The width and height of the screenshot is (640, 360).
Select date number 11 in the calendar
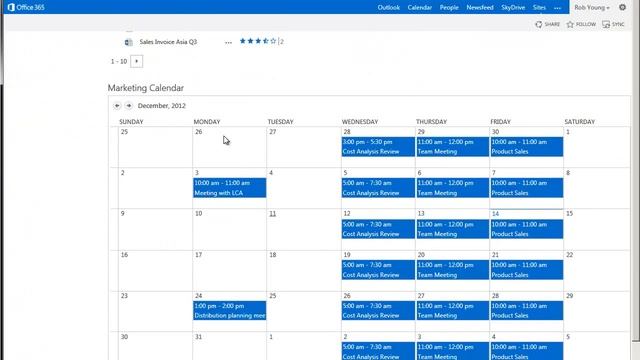tap(273, 213)
